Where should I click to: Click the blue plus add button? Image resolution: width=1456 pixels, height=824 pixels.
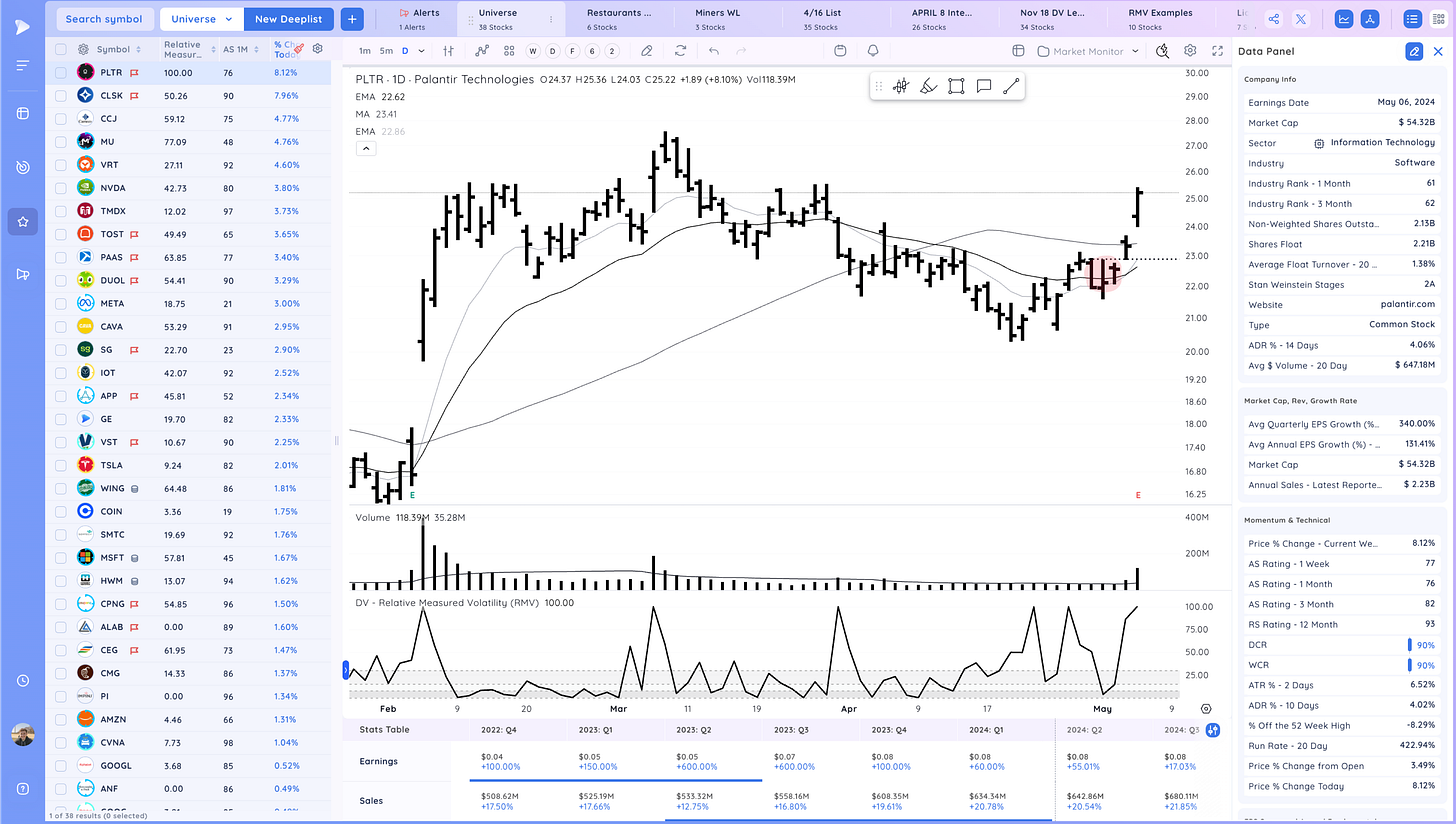click(x=352, y=18)
